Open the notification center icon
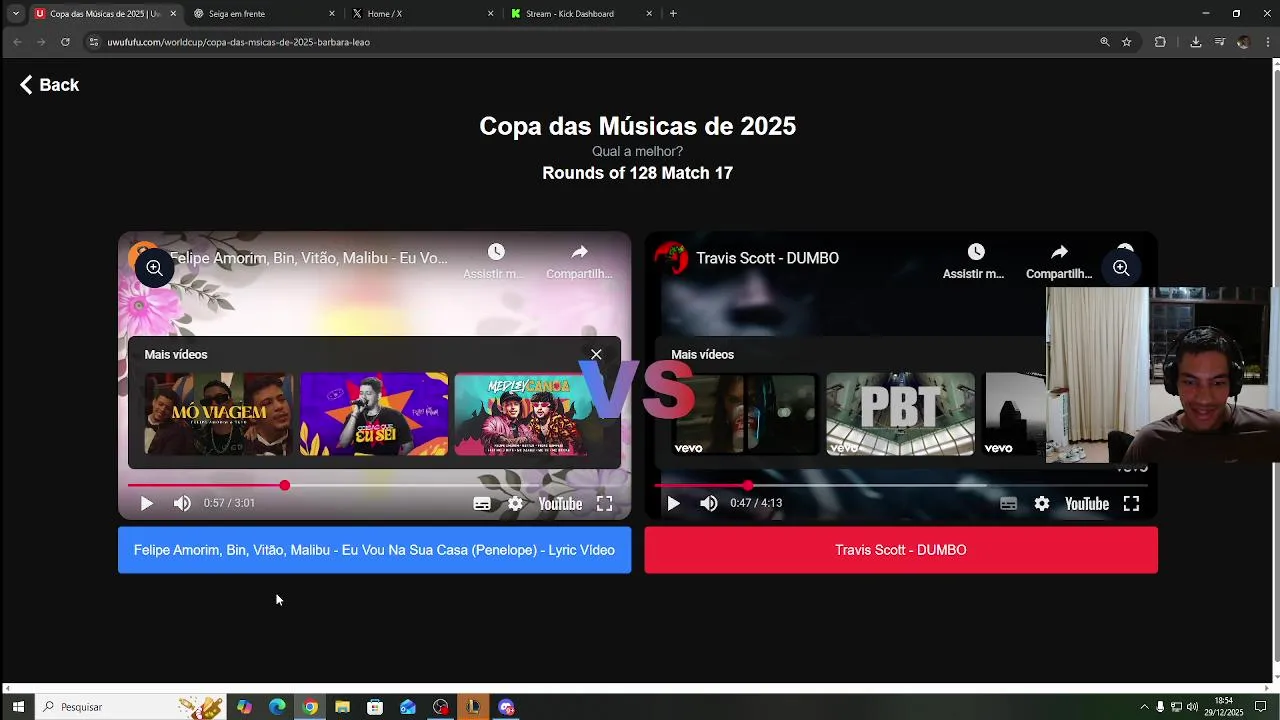Image resolution: width=1280 pixels, height=720 pixels. (x=1260, y=707)
